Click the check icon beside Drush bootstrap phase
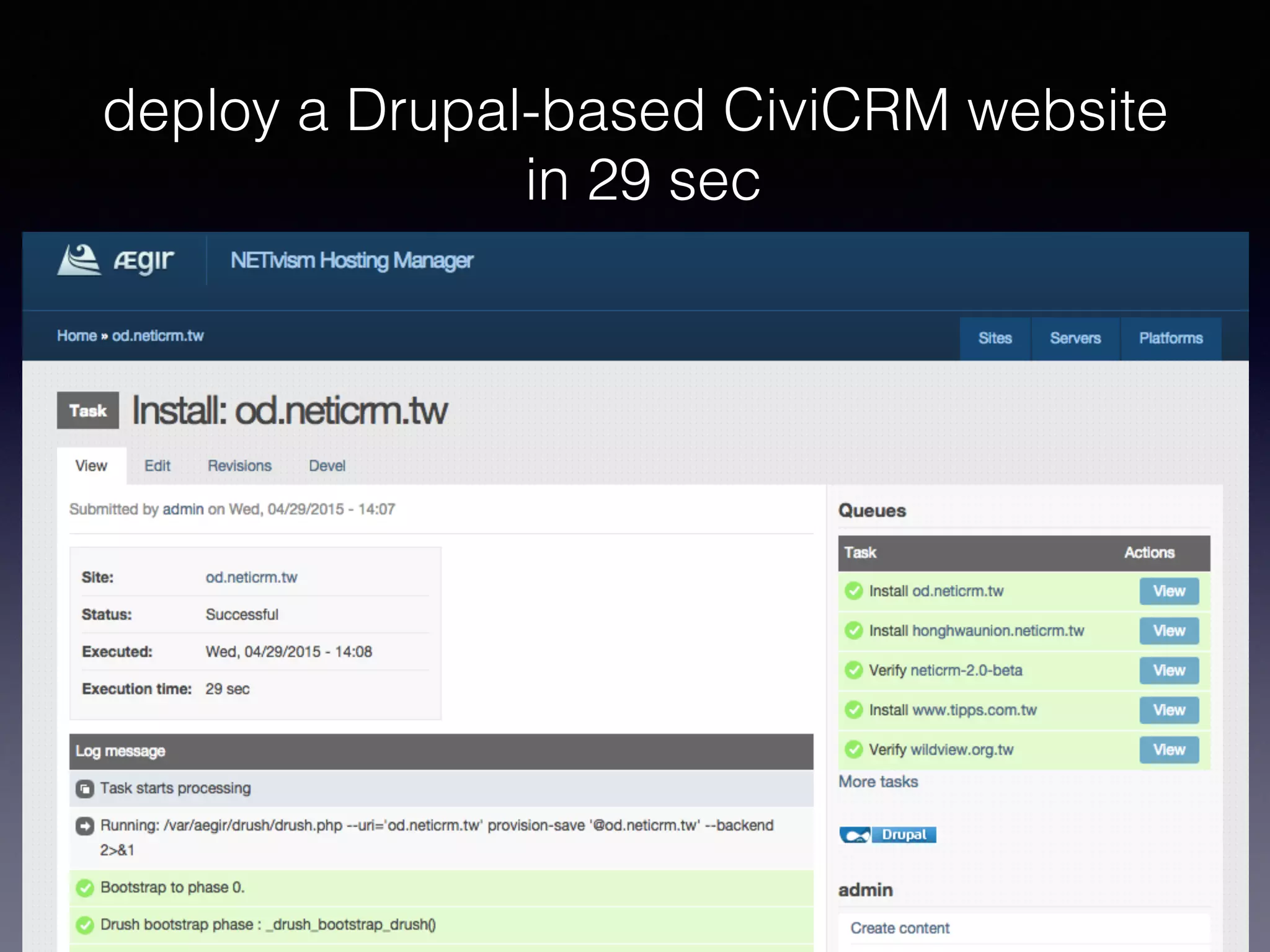This screenshot has width=1270, height=952. 84,925
